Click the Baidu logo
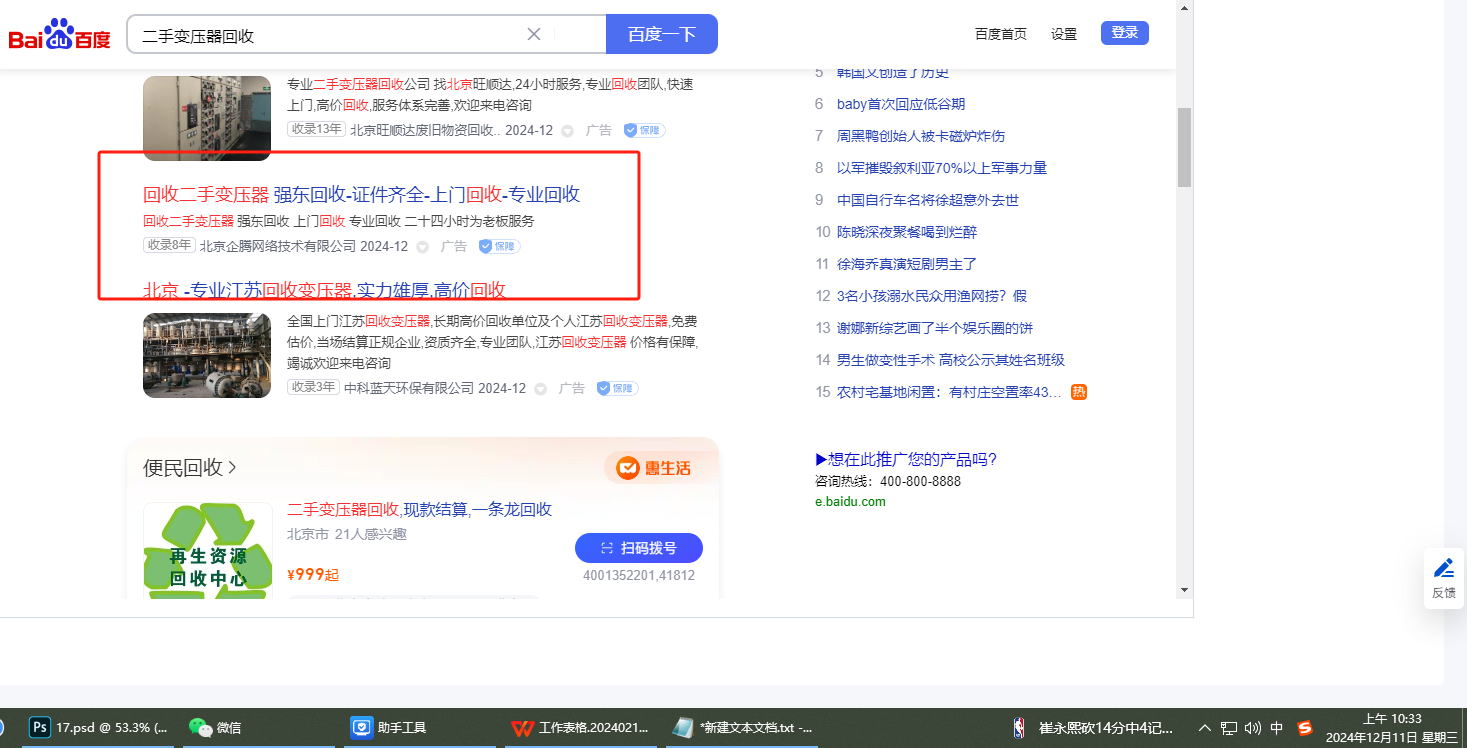1467x748 pixels. pos(59,35)
